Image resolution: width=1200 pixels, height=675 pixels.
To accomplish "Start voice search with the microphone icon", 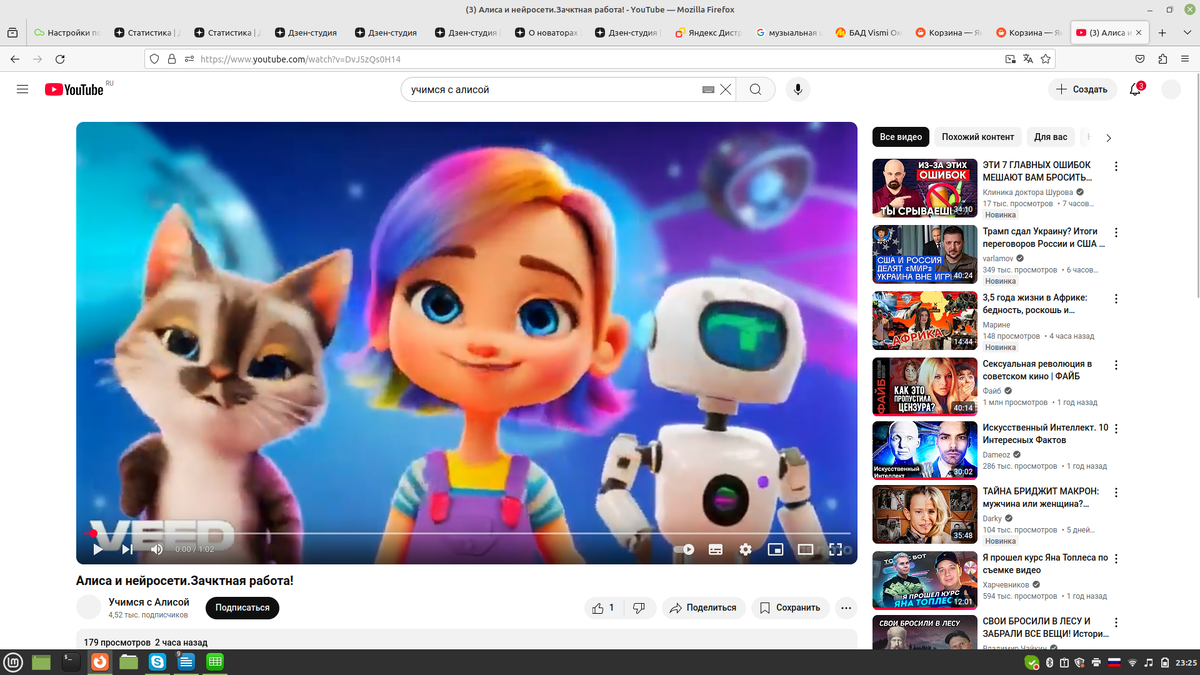I will tap(798, 90).
